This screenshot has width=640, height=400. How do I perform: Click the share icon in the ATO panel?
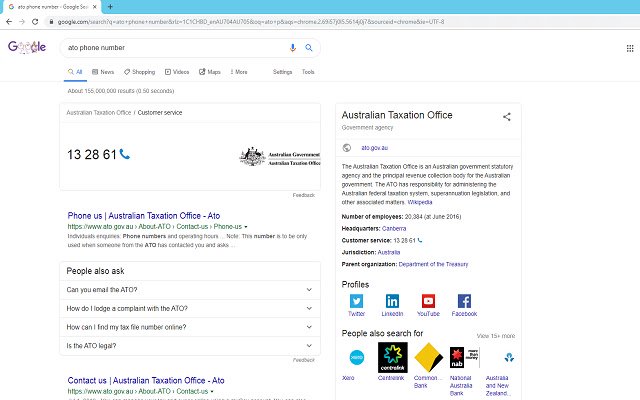tap(507, 117)
